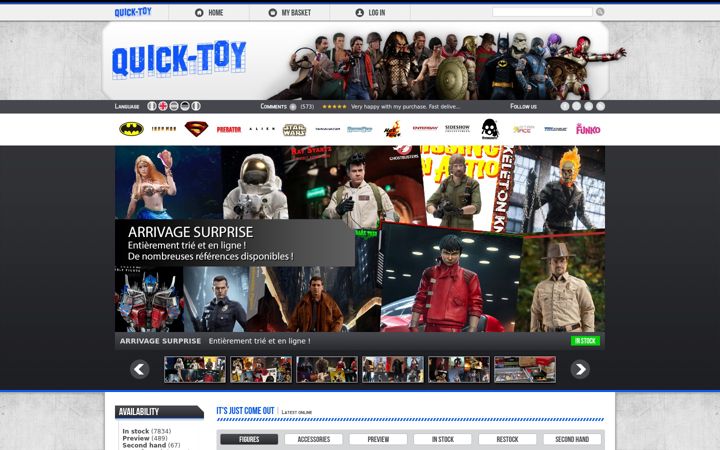This screenshot has height=450, width=720.
Task: Open the Superman shield brand logo
Action: 197,129
